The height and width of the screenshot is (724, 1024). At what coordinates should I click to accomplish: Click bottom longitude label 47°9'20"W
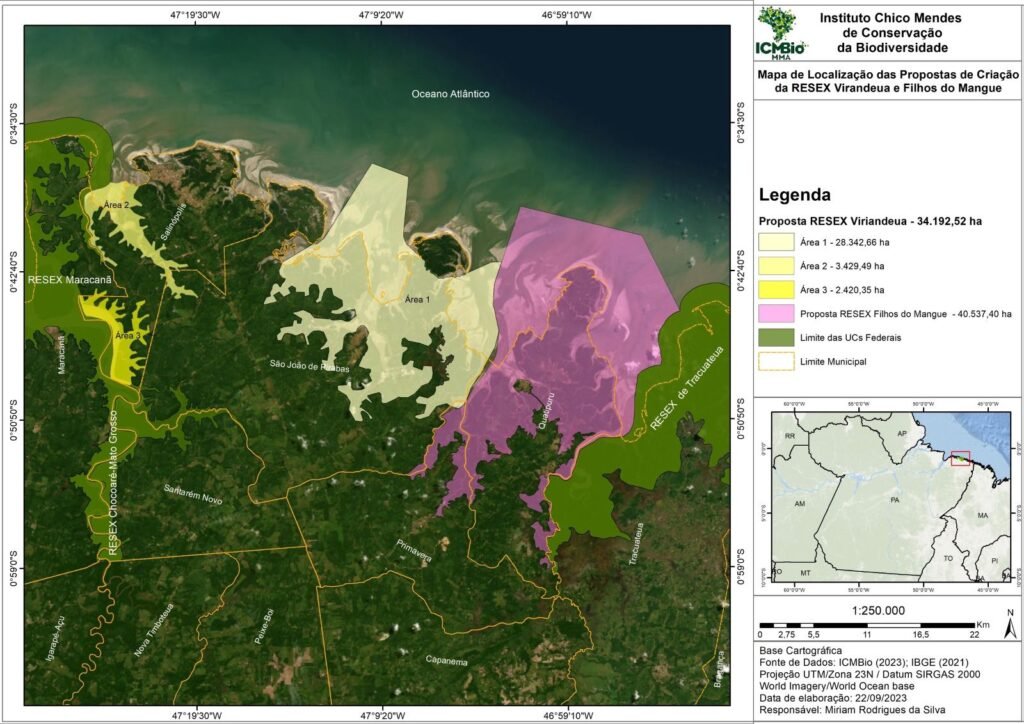point(382,716)
